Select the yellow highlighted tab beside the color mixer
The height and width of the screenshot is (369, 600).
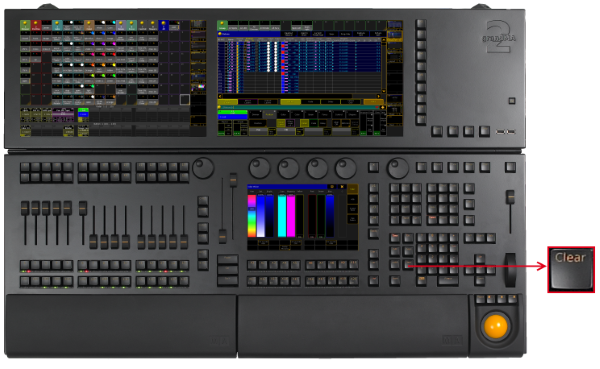352,189
